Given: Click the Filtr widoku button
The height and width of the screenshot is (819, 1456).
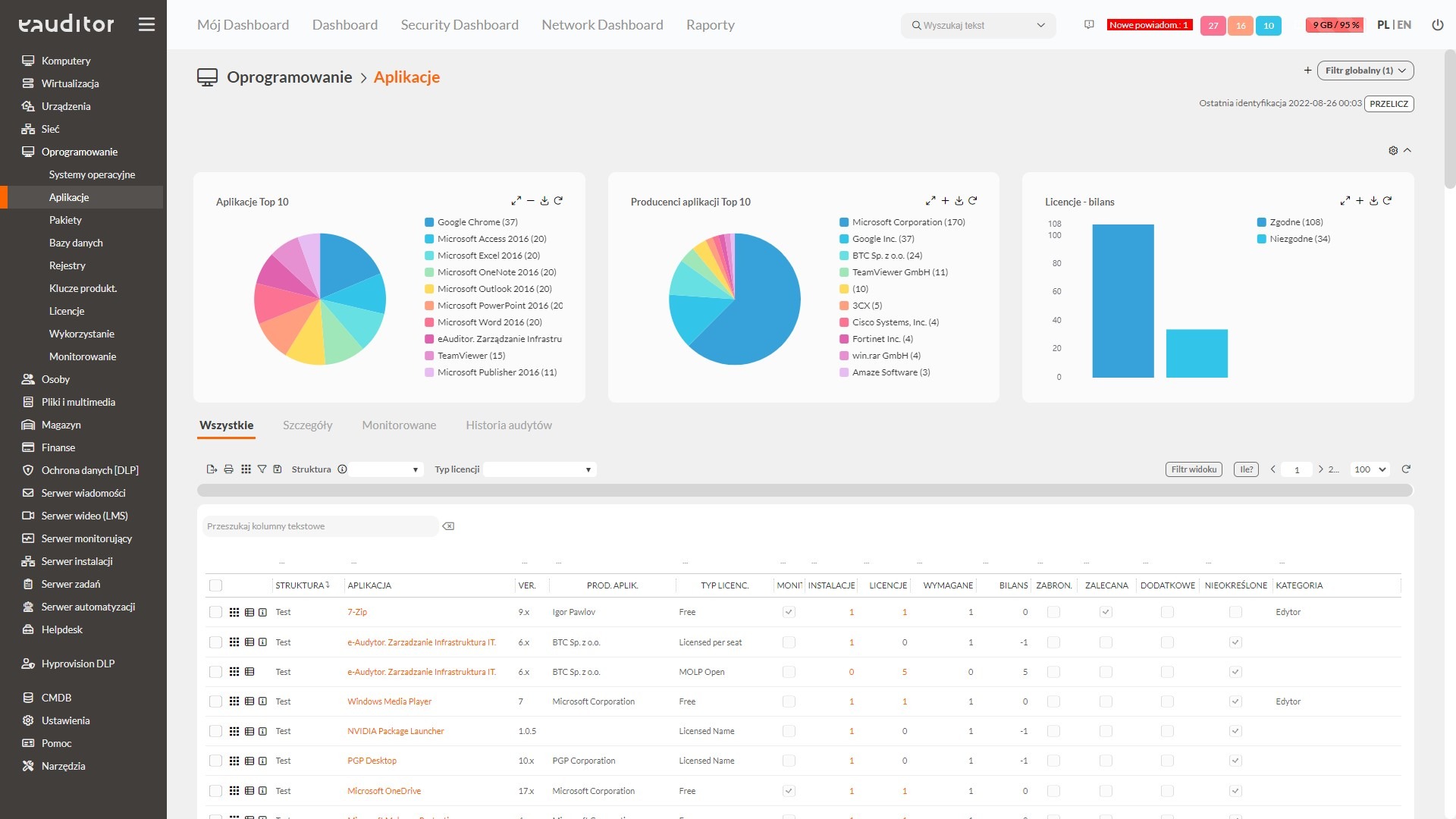Looking at the screenshot, I should 1194,469.
